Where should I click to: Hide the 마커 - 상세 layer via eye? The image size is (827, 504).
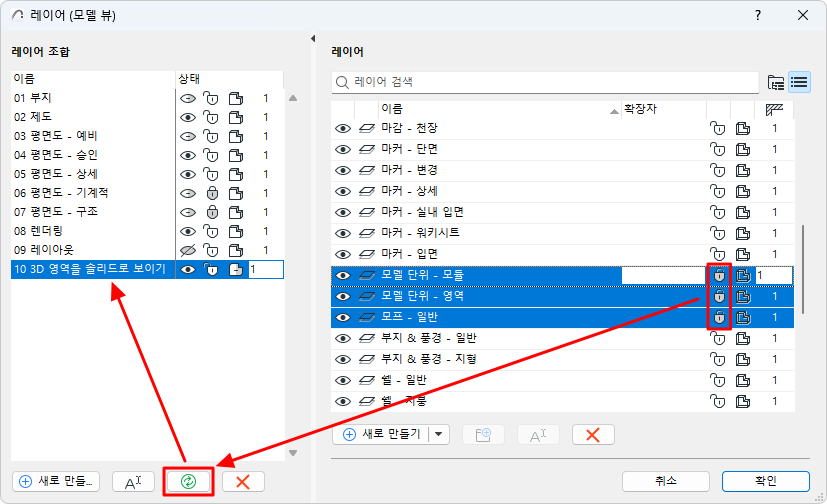(343, 191)
